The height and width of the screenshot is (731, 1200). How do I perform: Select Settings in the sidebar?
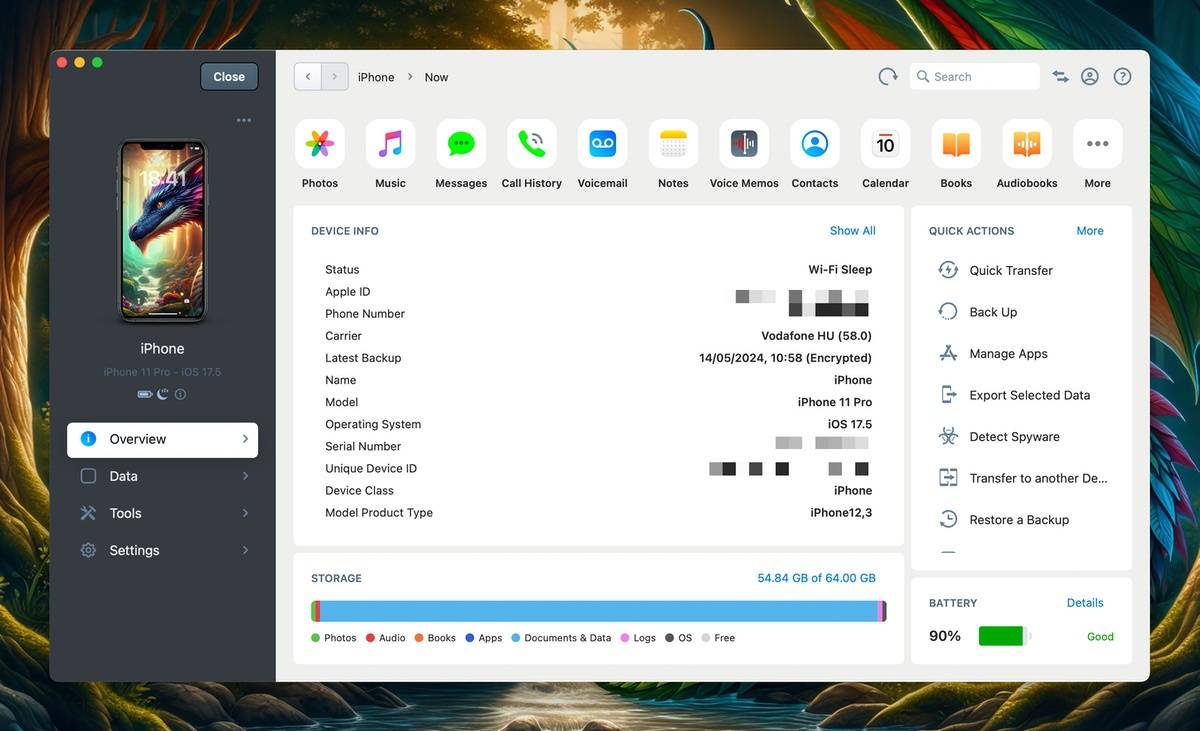[x=162, y=550]
